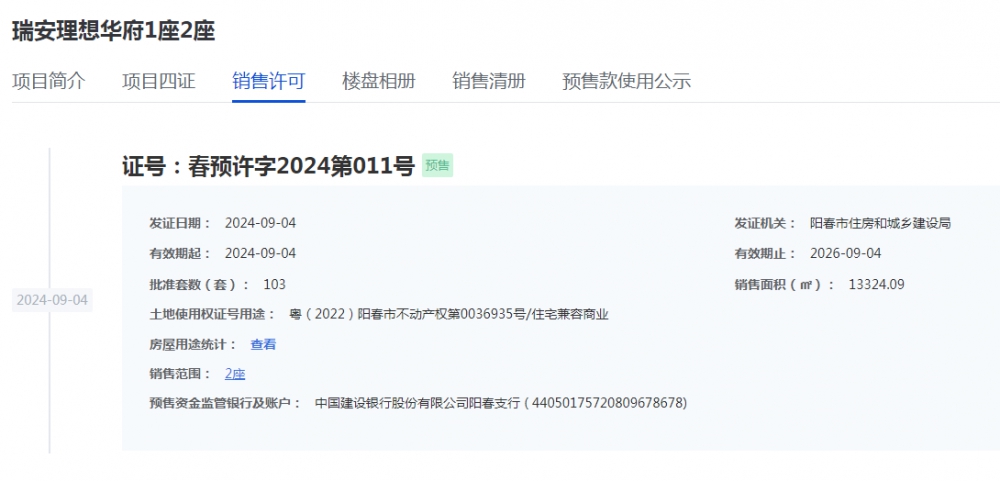Click the 预售资金监管银行及账户 label

click(224, 403)
